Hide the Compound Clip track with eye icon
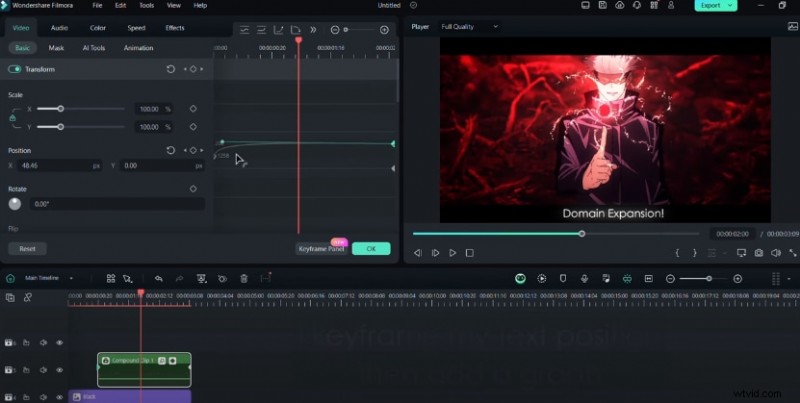The image size is (800, 403). click(x=59, y=370)
